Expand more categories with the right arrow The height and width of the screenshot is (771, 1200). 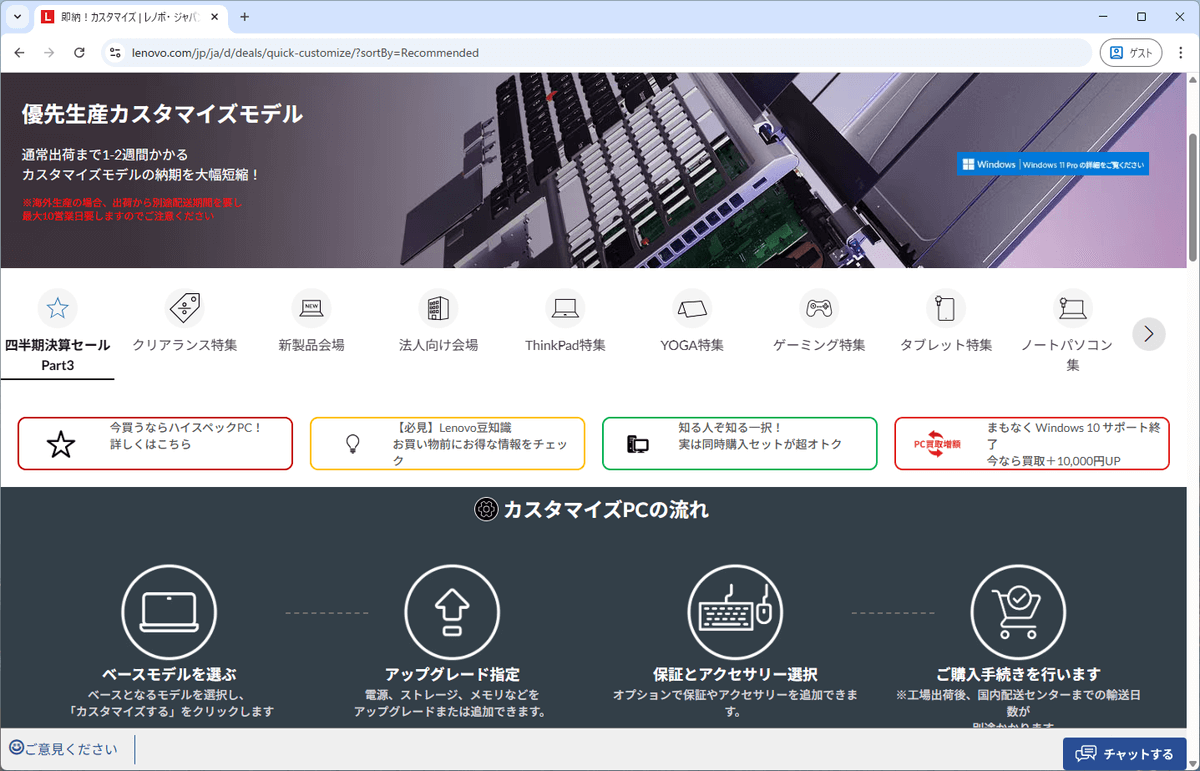click(x=1148, y=334)
